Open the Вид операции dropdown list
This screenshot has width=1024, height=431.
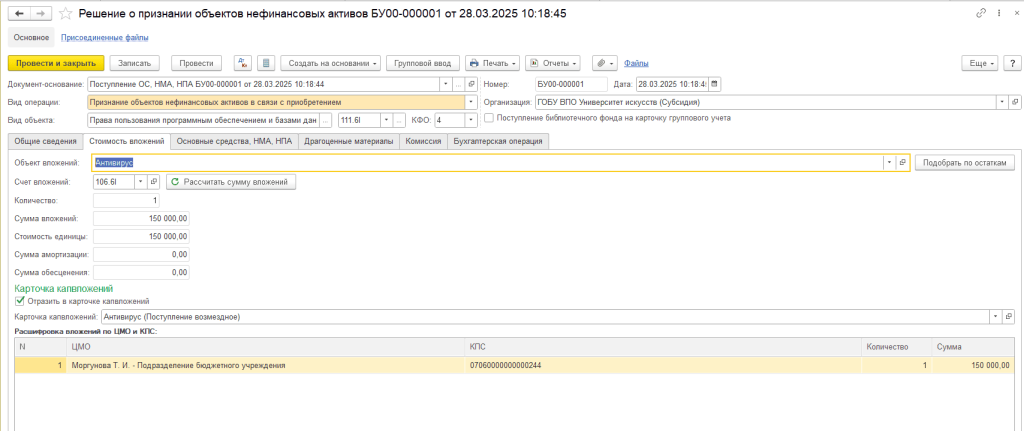[471, 102]
